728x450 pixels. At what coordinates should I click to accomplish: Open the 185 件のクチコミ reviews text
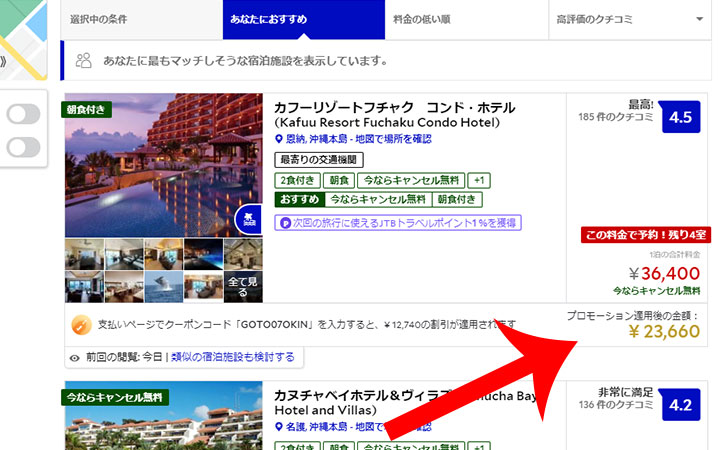616,117
